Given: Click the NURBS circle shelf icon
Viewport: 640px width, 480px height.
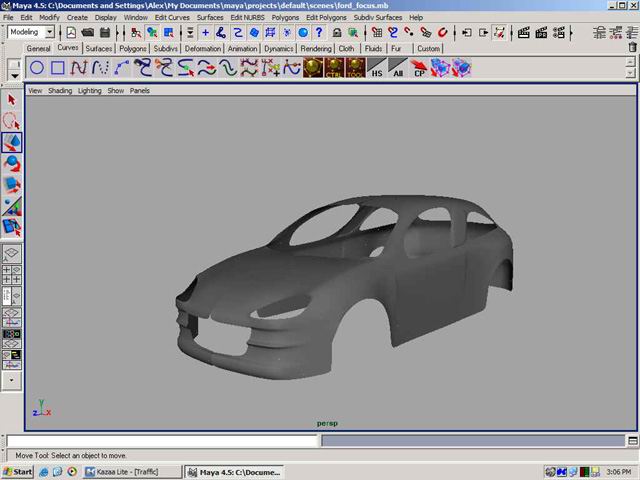Looking at the screenshot, I should point(36,68).
